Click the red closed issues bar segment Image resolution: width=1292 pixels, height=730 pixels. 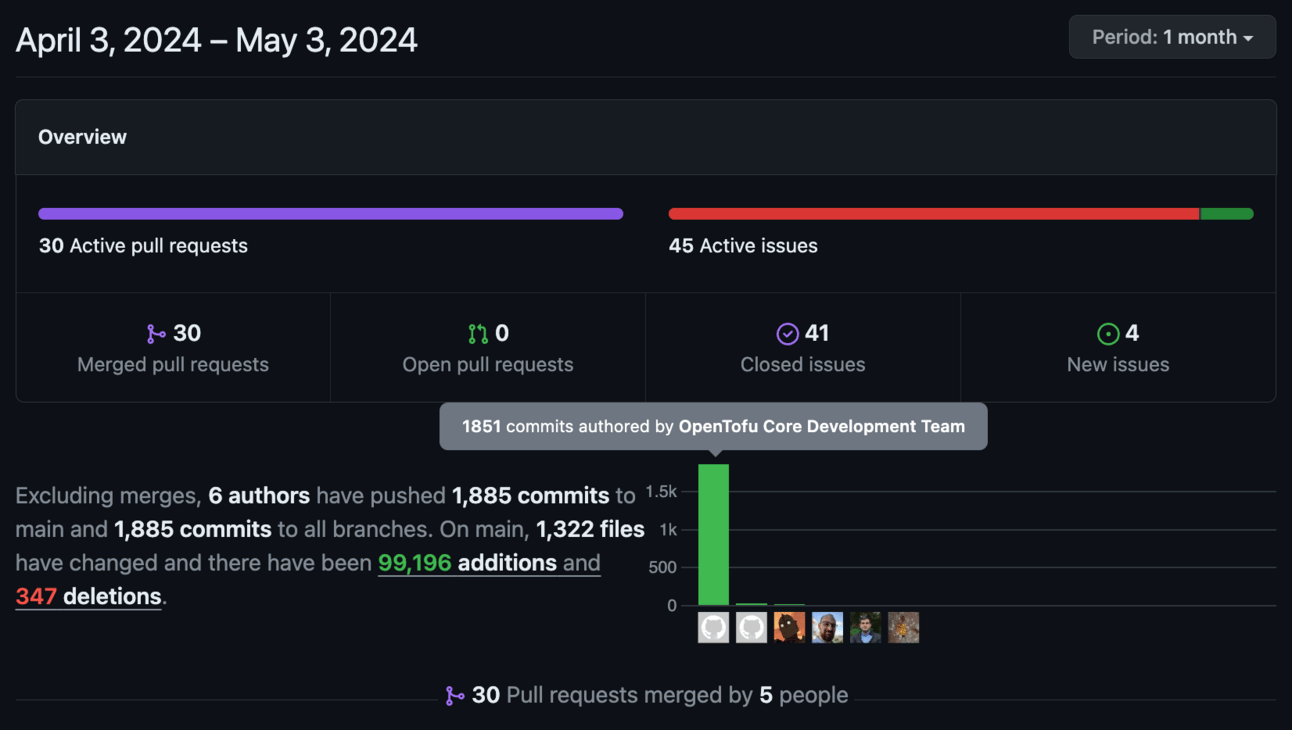[934, 214]
